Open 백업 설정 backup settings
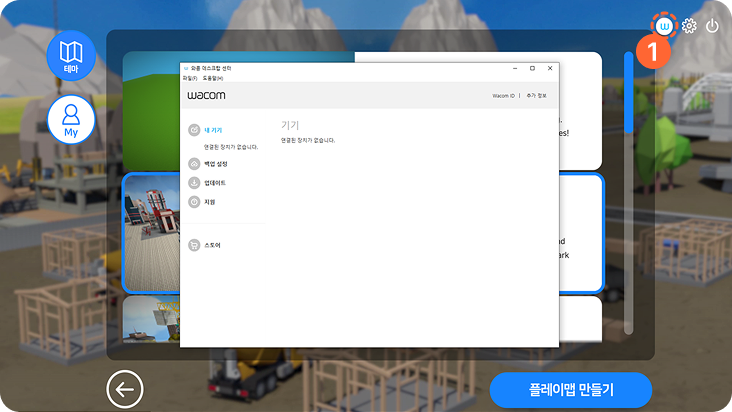The image size is (732, 412). (214, 163)
